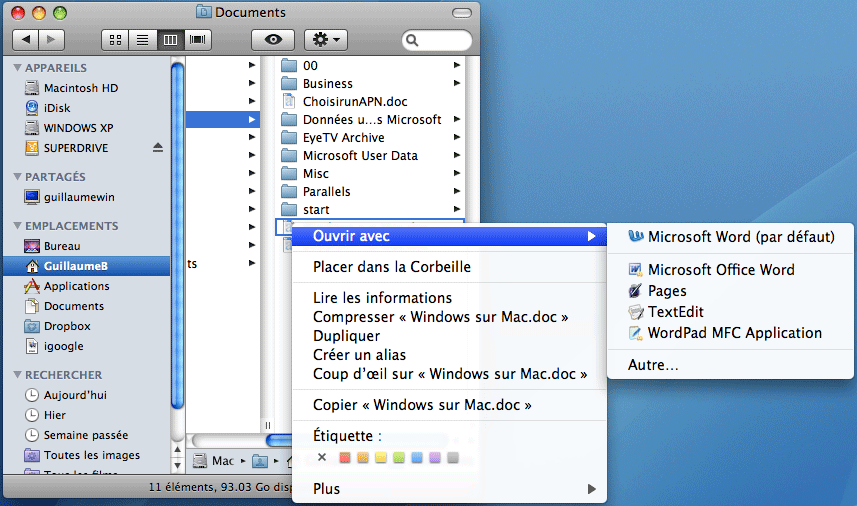
Task: Select Macintosh HD in the sidebar
Action: coord(81,88)
